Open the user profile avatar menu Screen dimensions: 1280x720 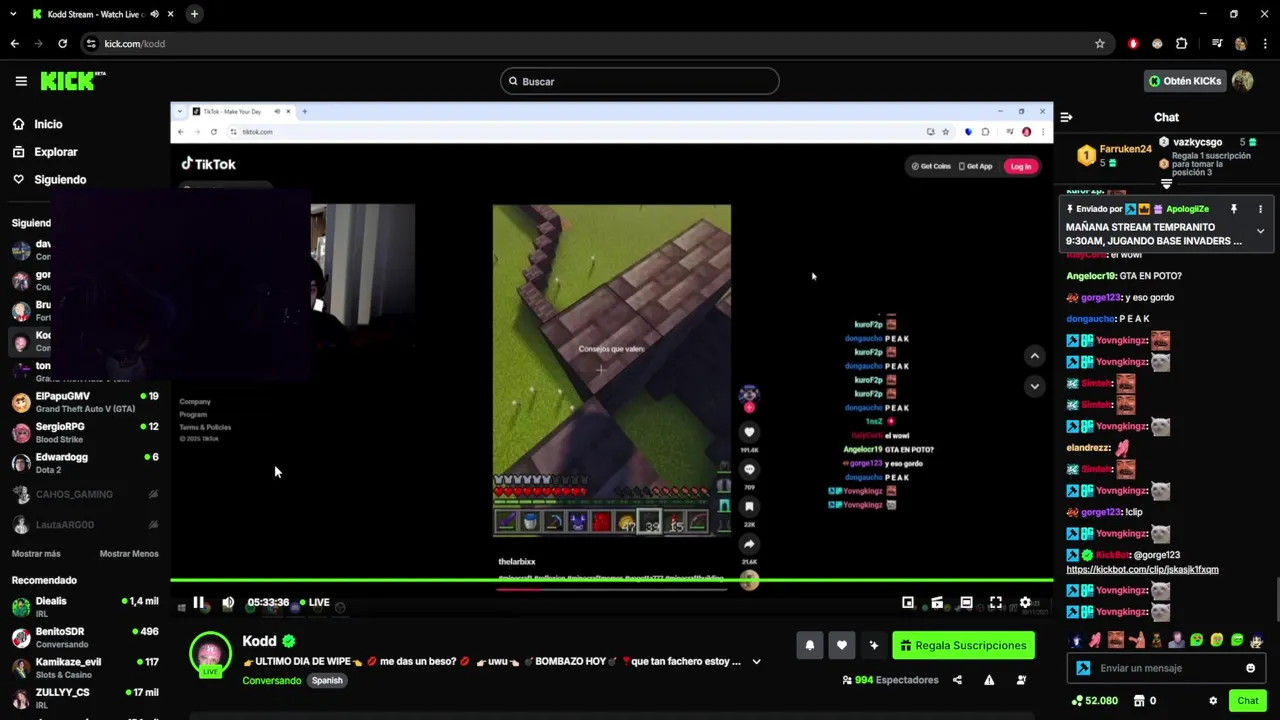point(1243,81)
